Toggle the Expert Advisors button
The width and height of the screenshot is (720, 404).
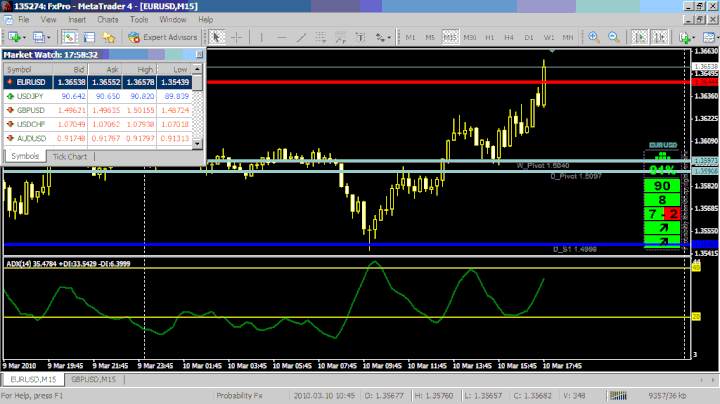tap(163, 37)
